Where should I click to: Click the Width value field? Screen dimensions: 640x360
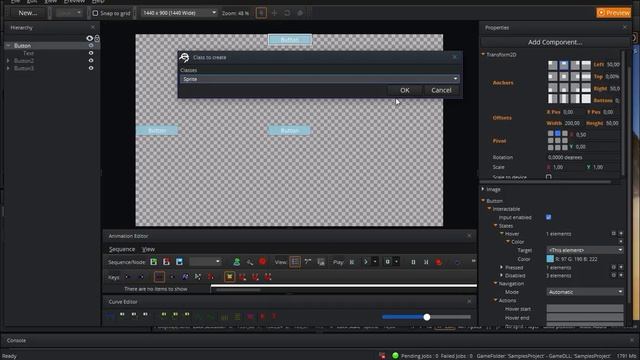pyautogui.click(x=571, y=123)
